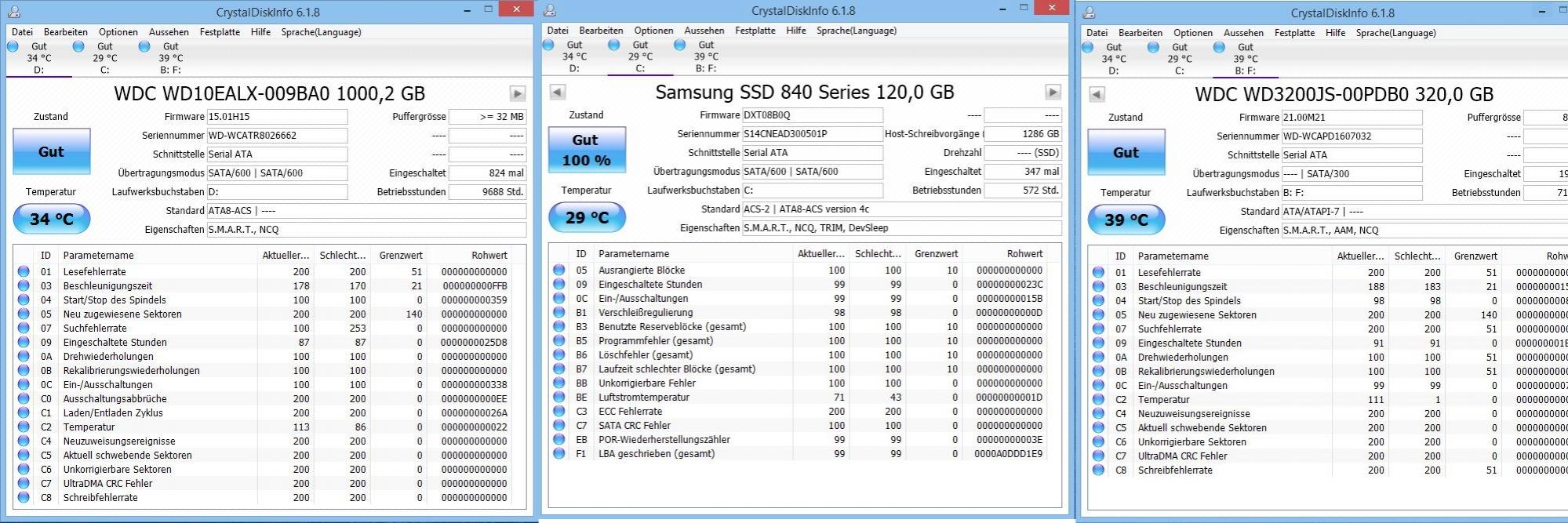Viewport: 1568px width, 523px height.
Task: Click Parametername column header in left window
Action: [157, 256]
